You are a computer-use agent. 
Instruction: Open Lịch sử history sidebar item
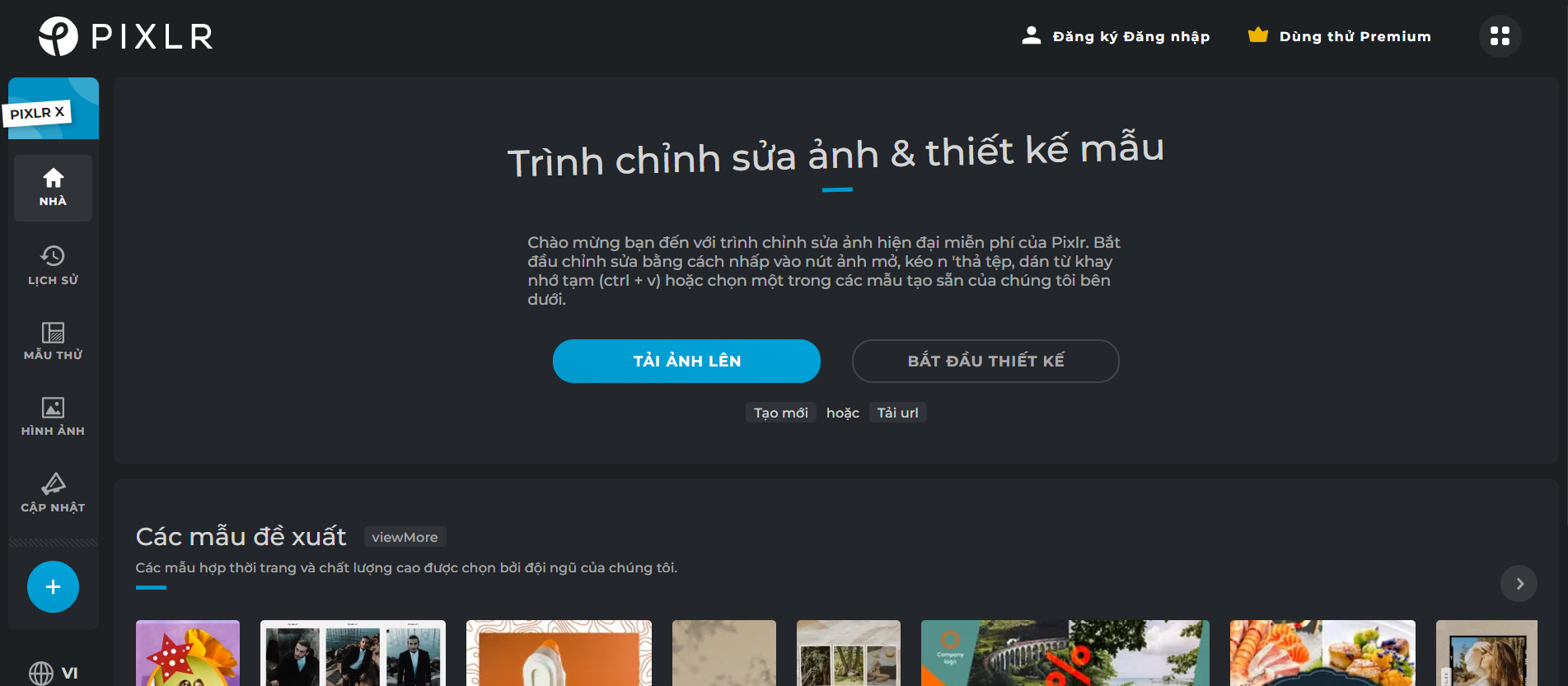[53, 265]
